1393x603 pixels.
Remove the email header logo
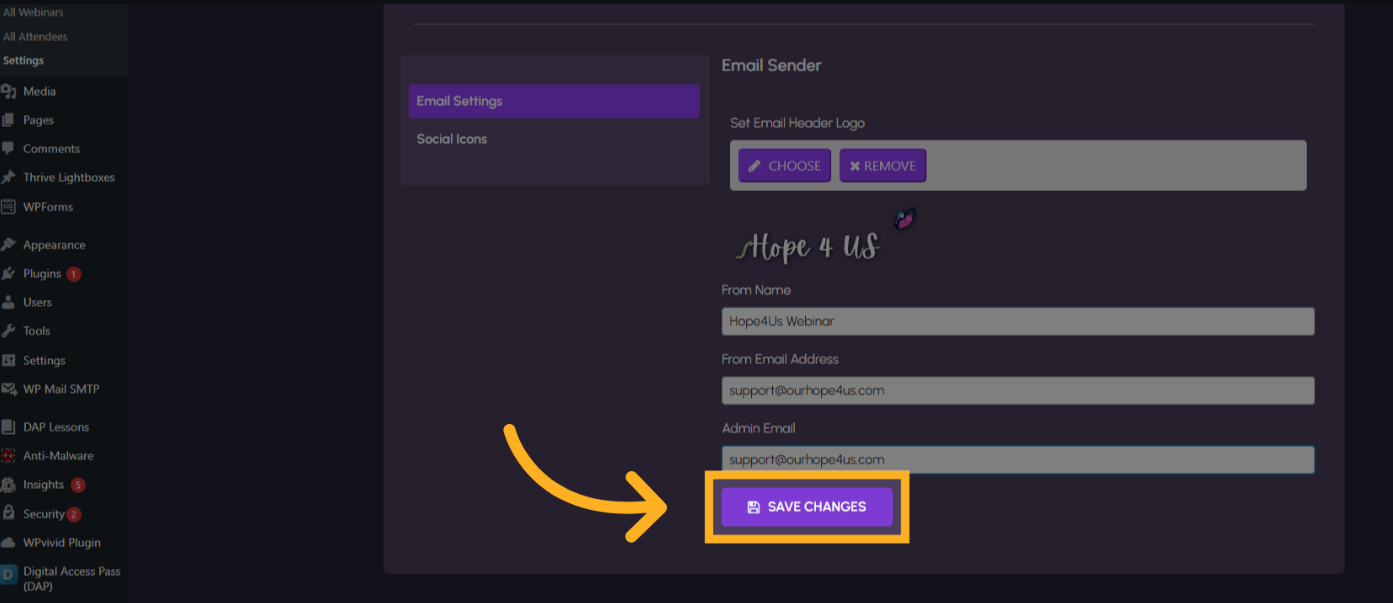click(882, 166)
